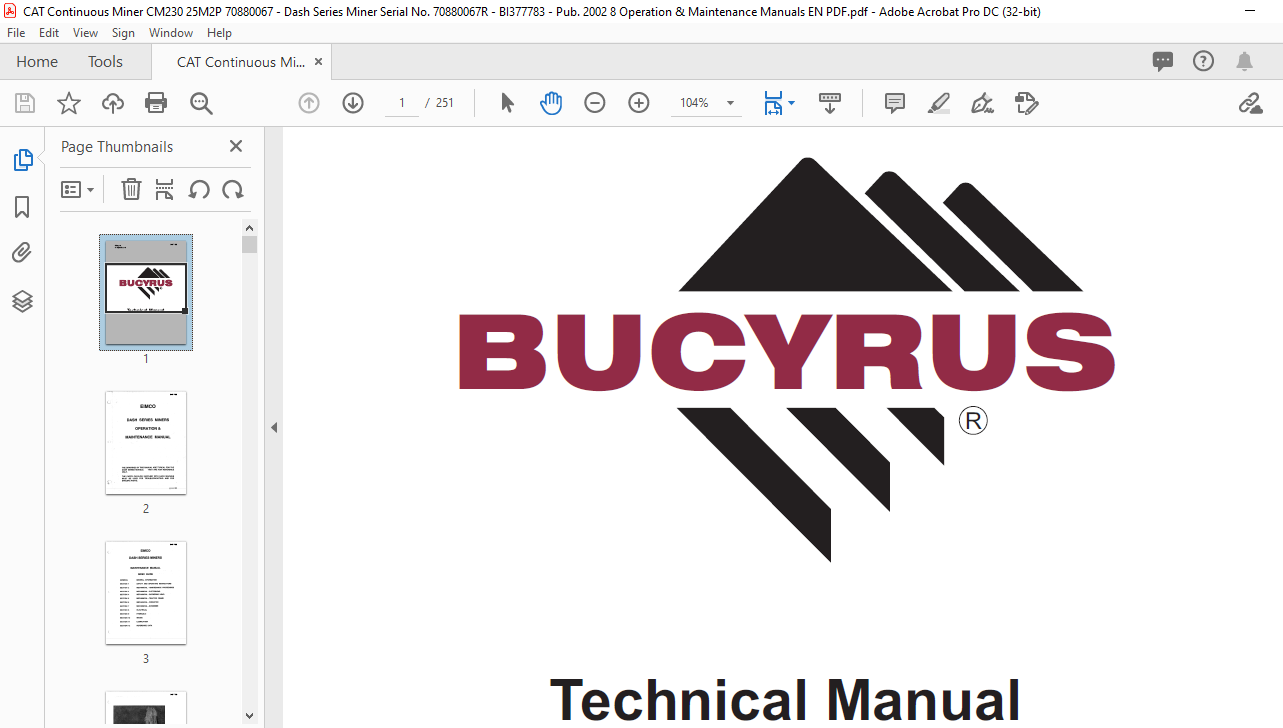Select page 1 thumbnail
The height and width of the screenshot is (728, 1283).
click(x=146, y=292)
